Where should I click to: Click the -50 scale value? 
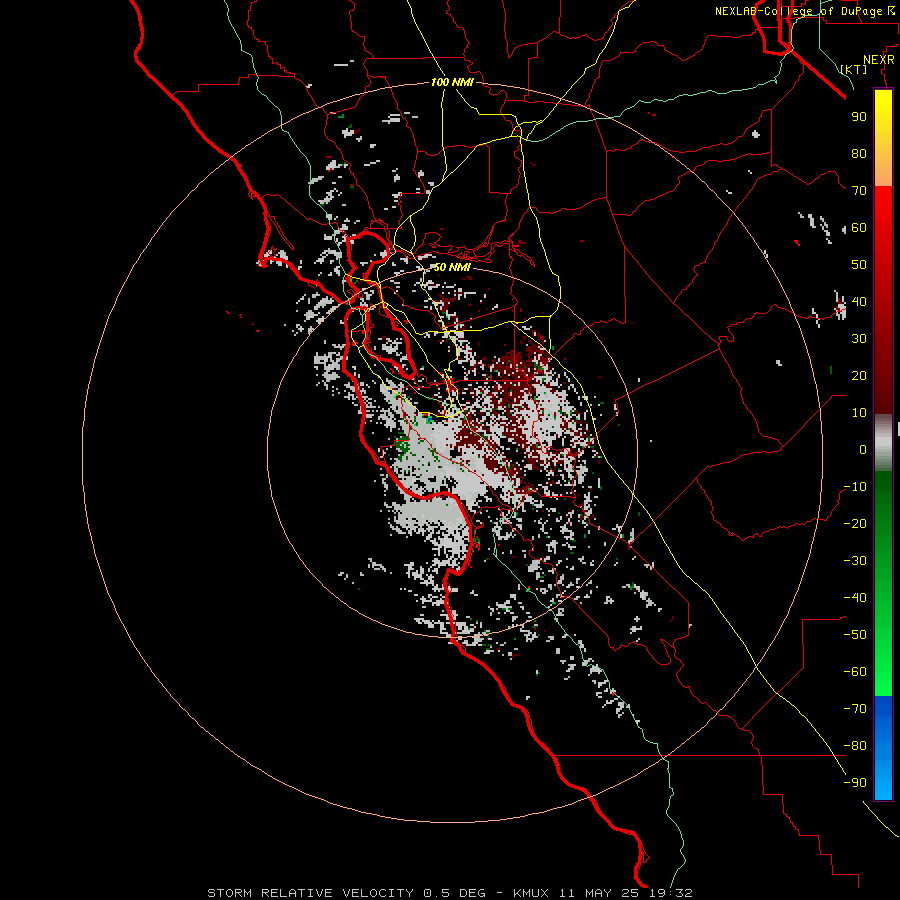[855, 635]
